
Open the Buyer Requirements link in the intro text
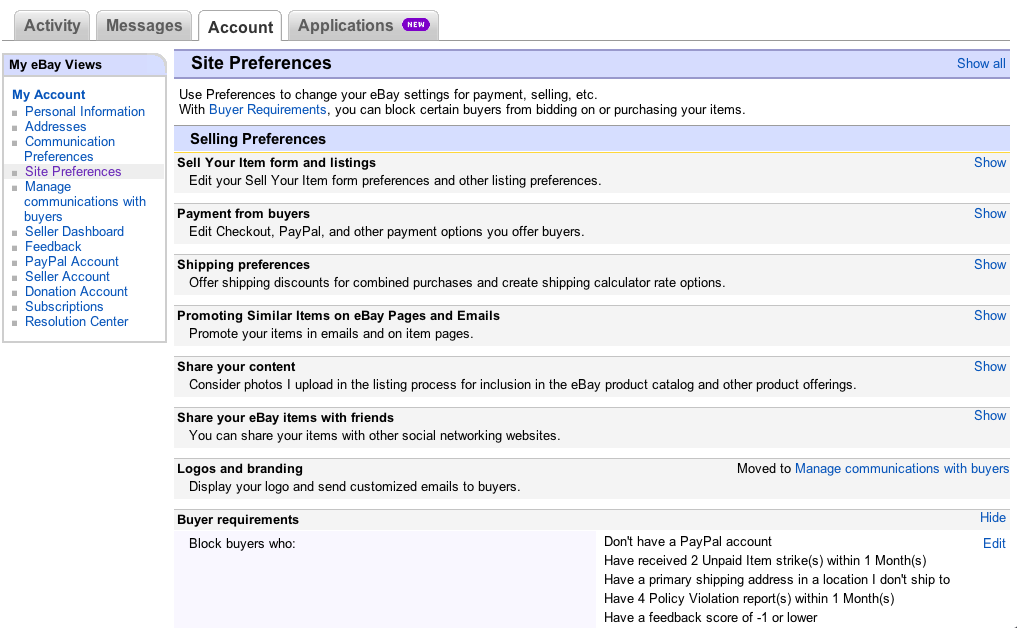pos(267,109)
